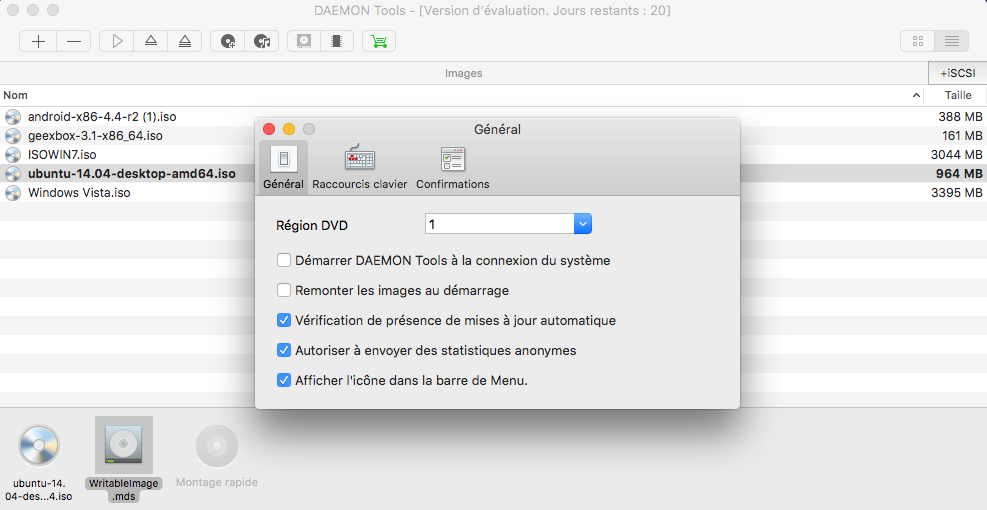987x510 pixels.
Task: Click the 388 MB size value
Action: click(x=960, y=116)
